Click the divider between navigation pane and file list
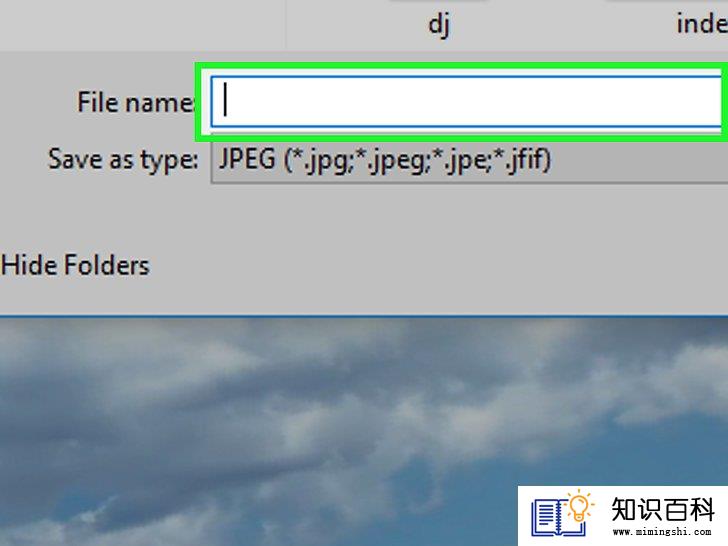This screenshot has height=546, width=728. point(286,24)
